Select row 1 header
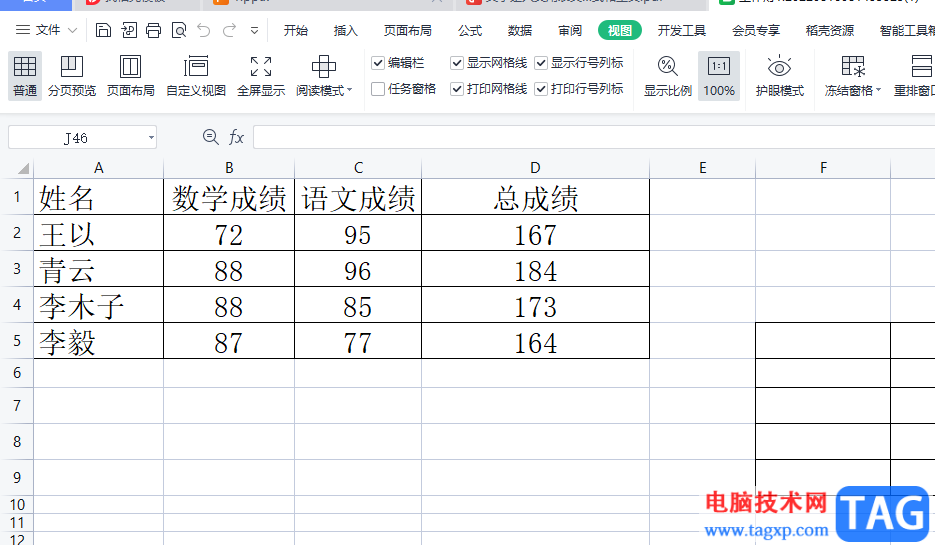The height and width of the screenshot is (545, 935). (x=17, y=197)
